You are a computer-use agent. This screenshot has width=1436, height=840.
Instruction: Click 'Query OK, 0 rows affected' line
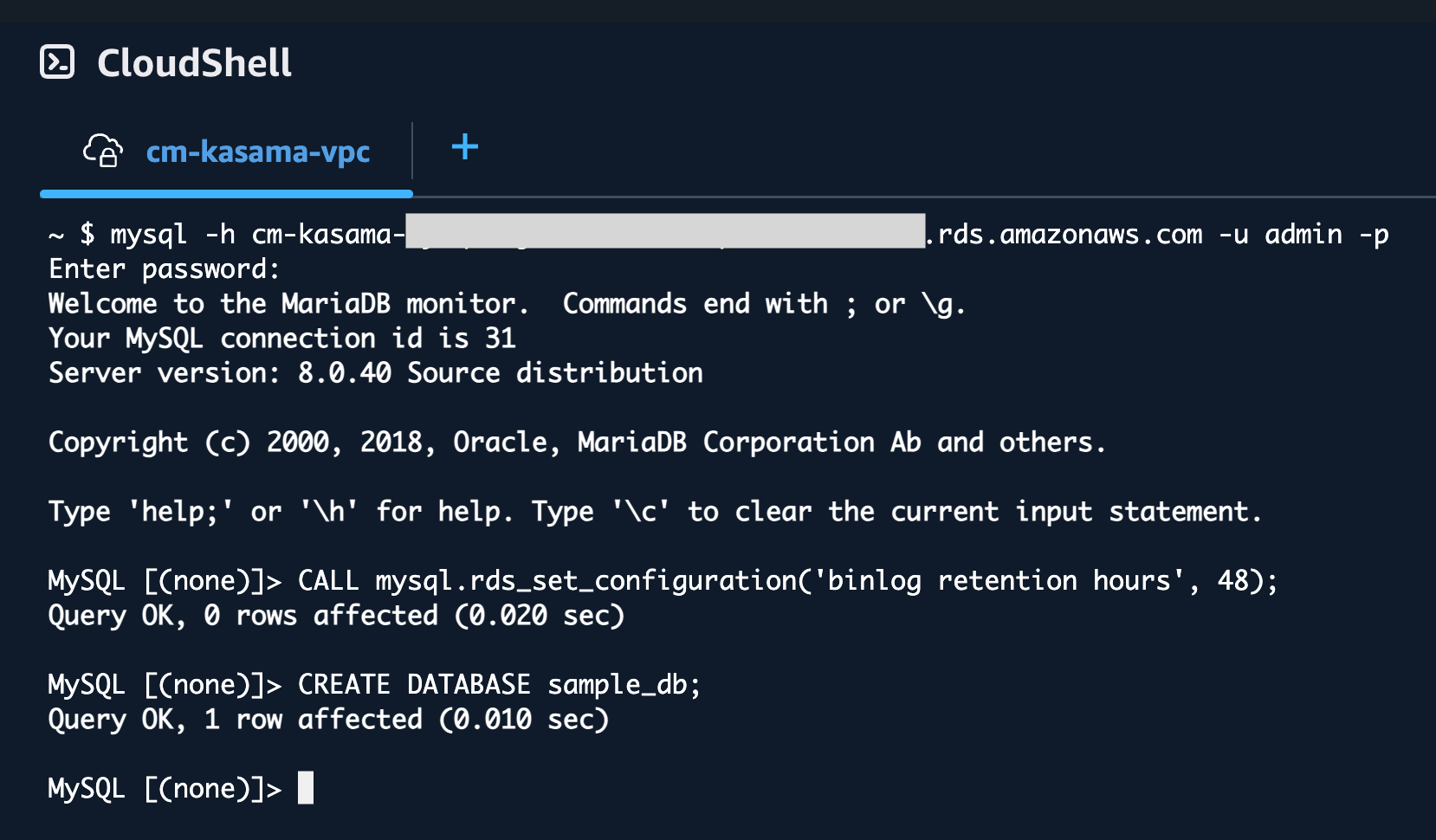[336, 615]
